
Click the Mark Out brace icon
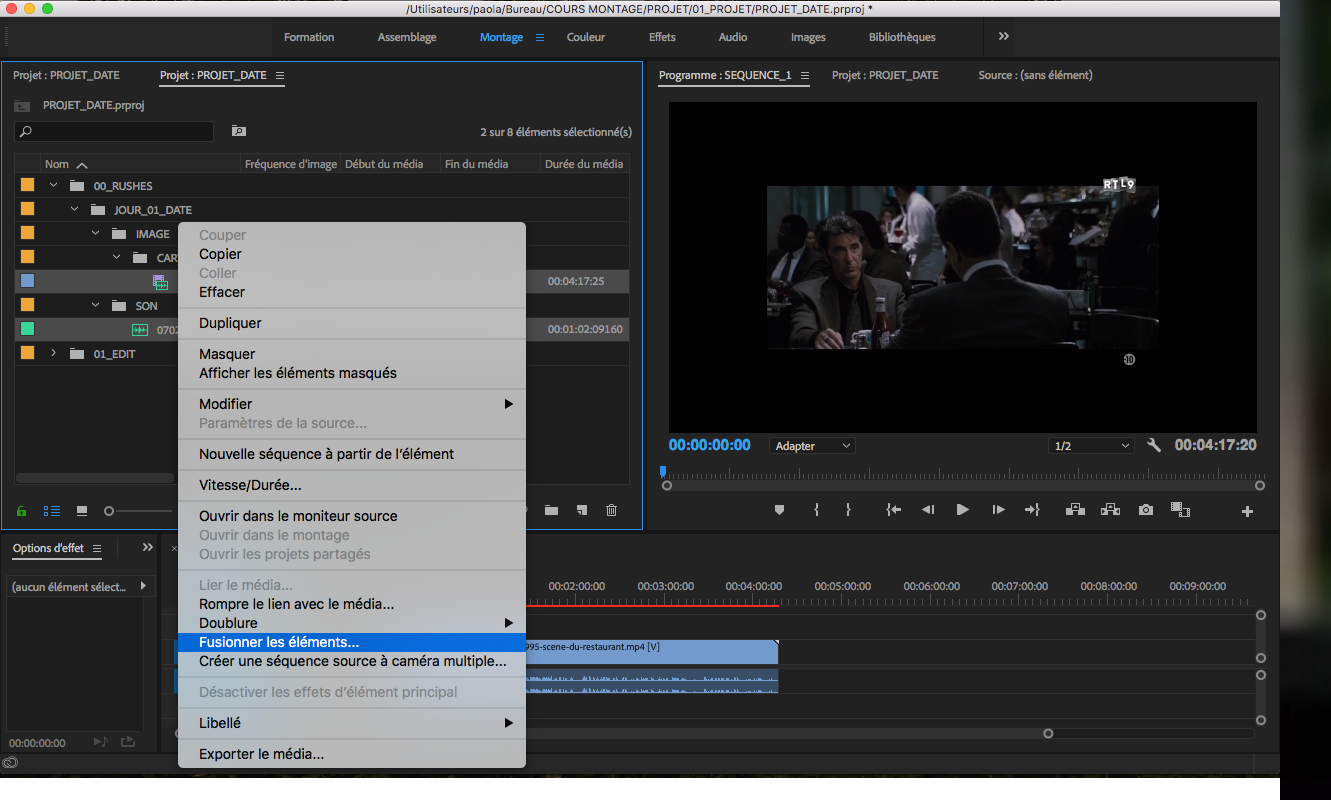[848, 510]
